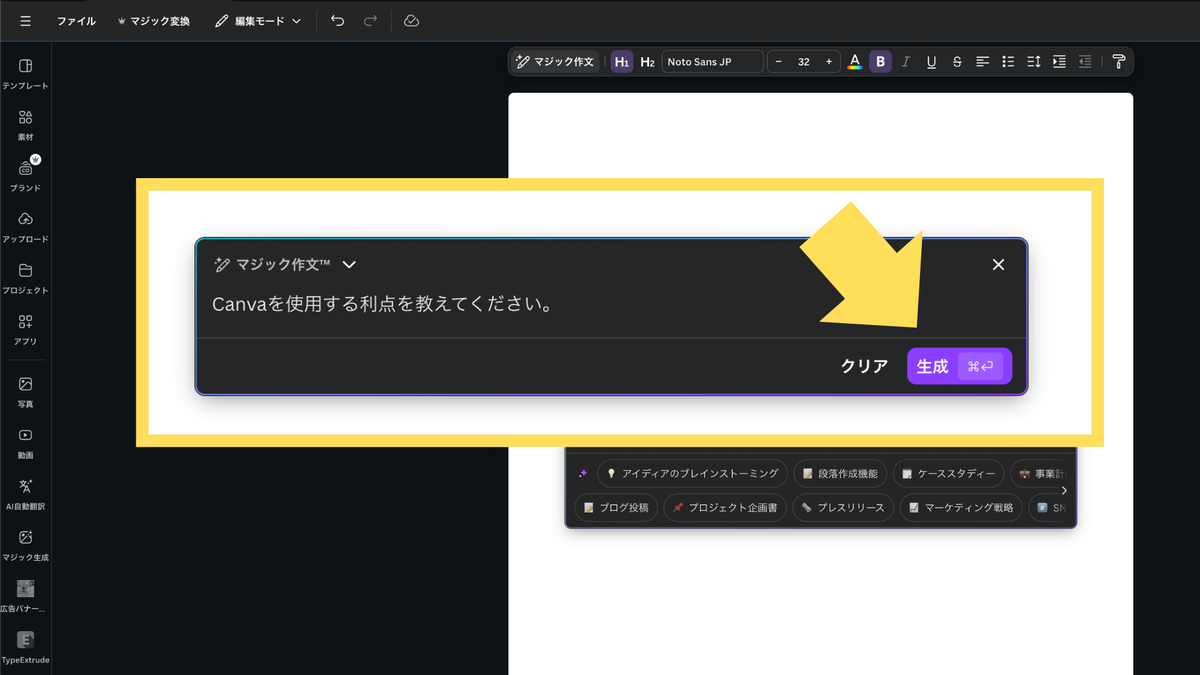Click the font size value 32
The width and height of the screenshot is (1200, 675).
pyautogui.click(x=804, y=62)
